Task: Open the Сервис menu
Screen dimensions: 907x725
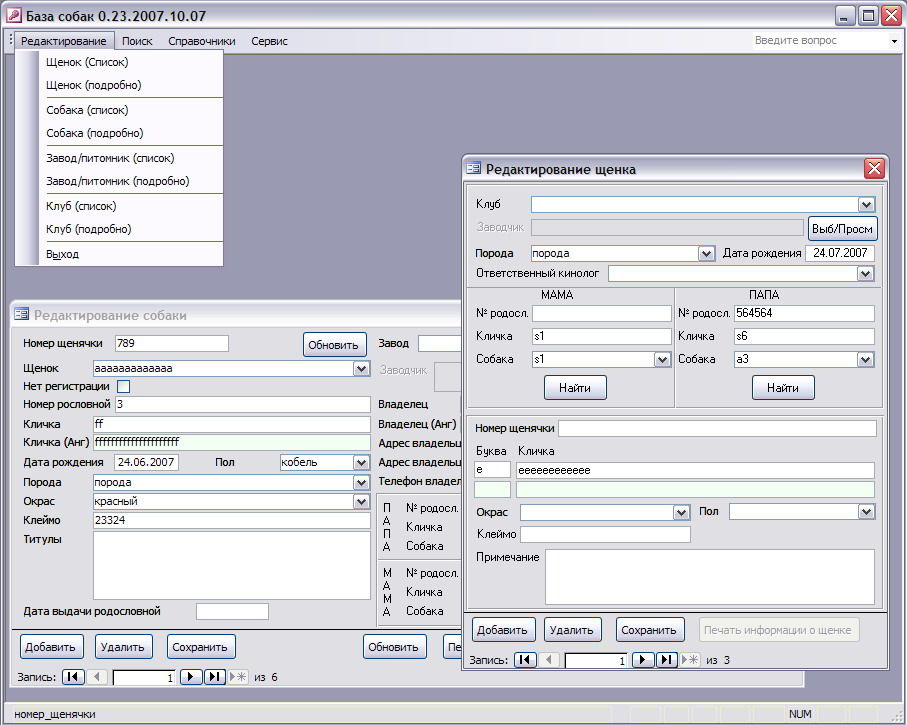Action: tap(270, 41)
